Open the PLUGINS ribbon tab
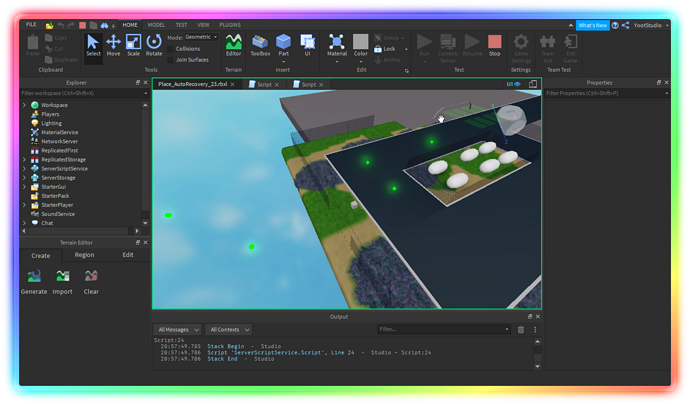690x404 pixels. [230, 25]
